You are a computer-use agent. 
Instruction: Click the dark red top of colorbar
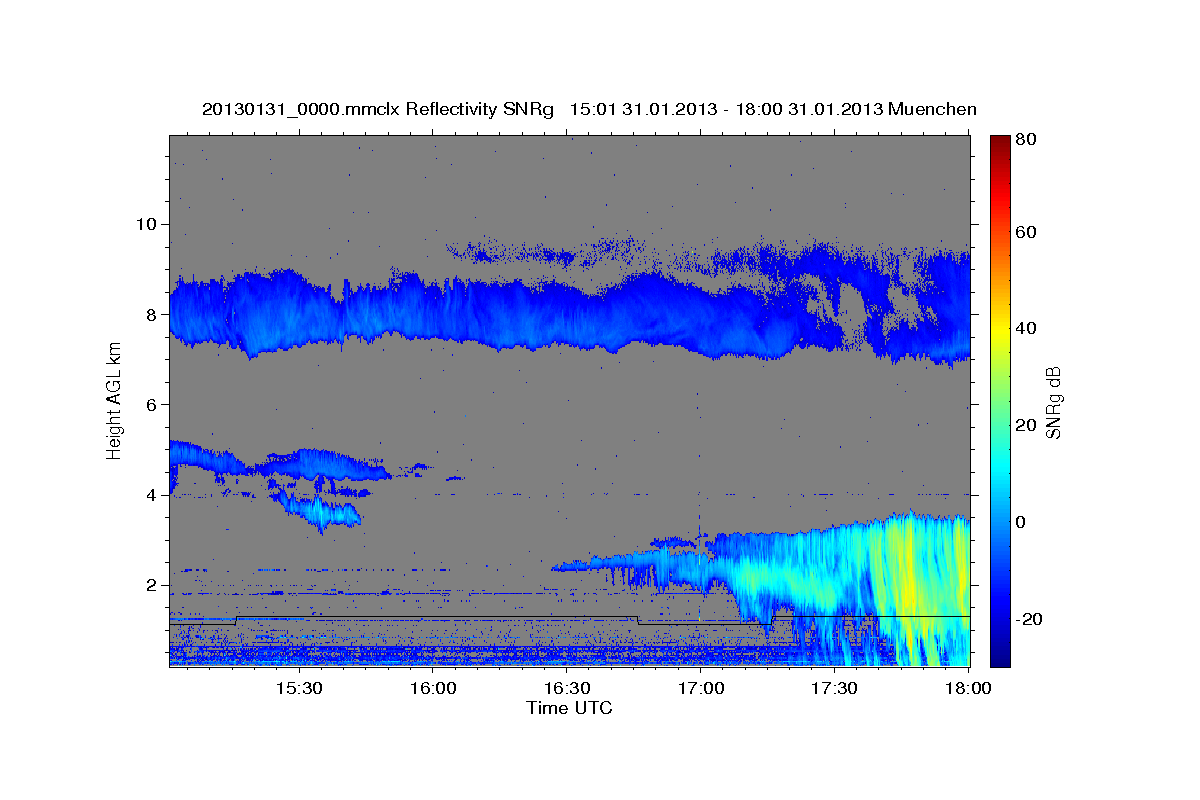999,143
